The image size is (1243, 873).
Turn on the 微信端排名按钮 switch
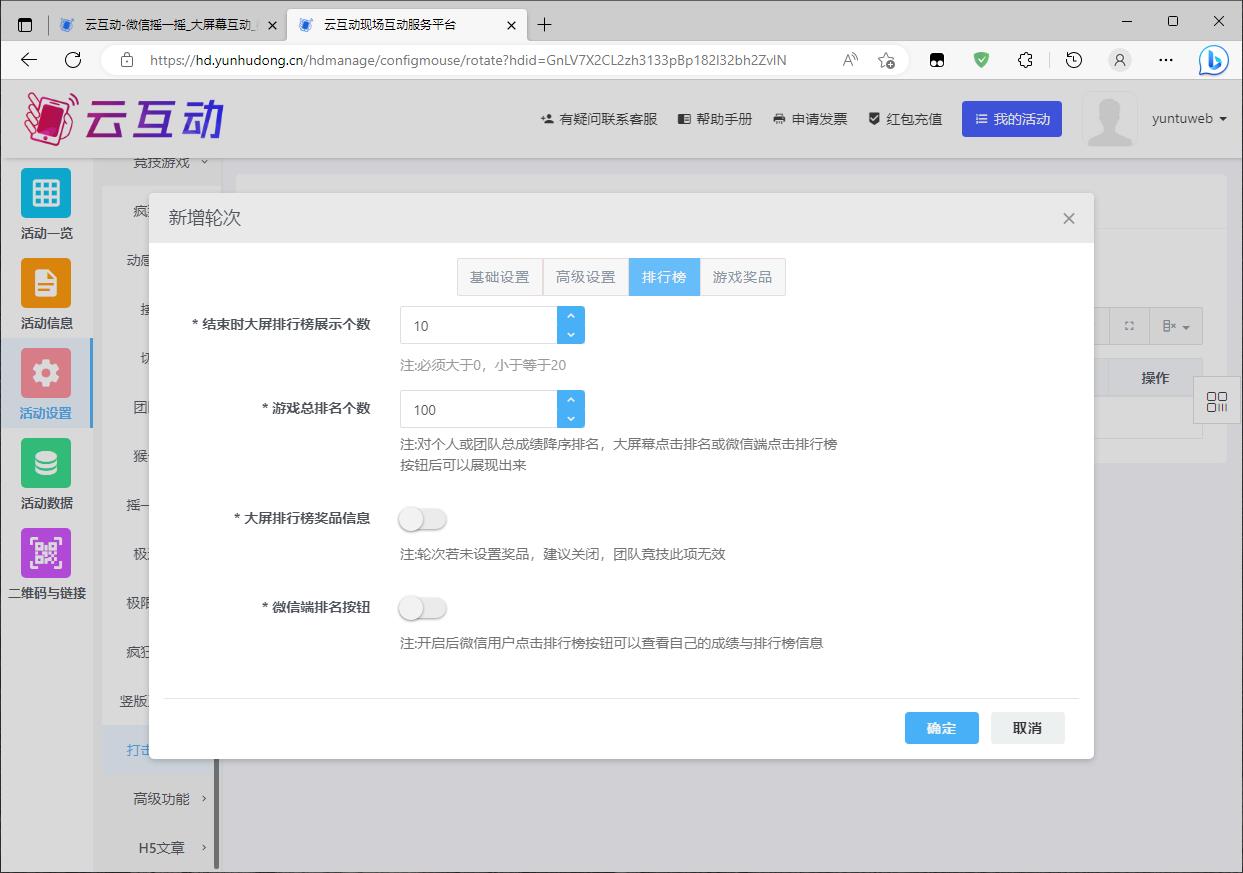pyautogui.click(x=422, y=608)
